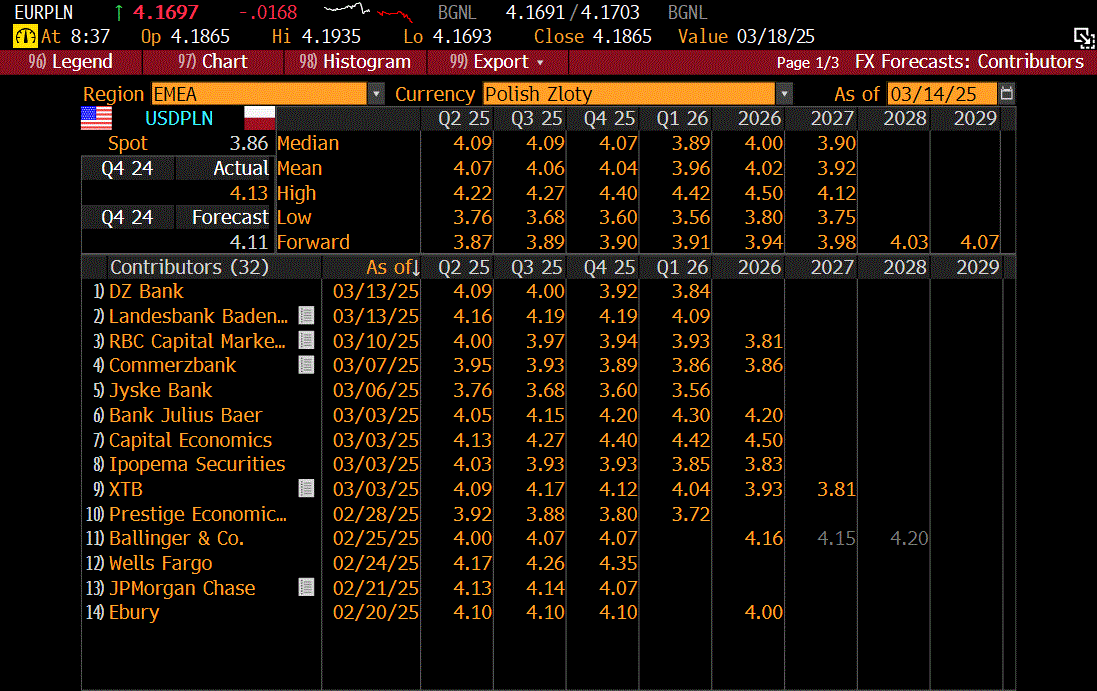Open Bank Julius Baer forecast row
Screen dimensions: 1097x691
pos(185,415)
